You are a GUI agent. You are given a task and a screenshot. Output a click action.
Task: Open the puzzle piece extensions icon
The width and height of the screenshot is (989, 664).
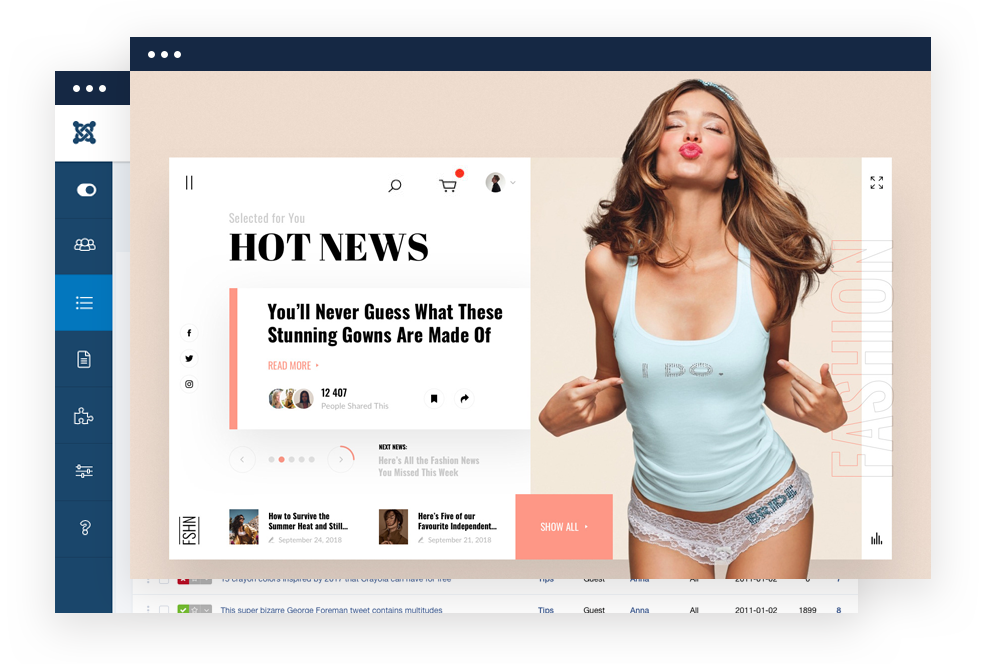pos(83,416)
